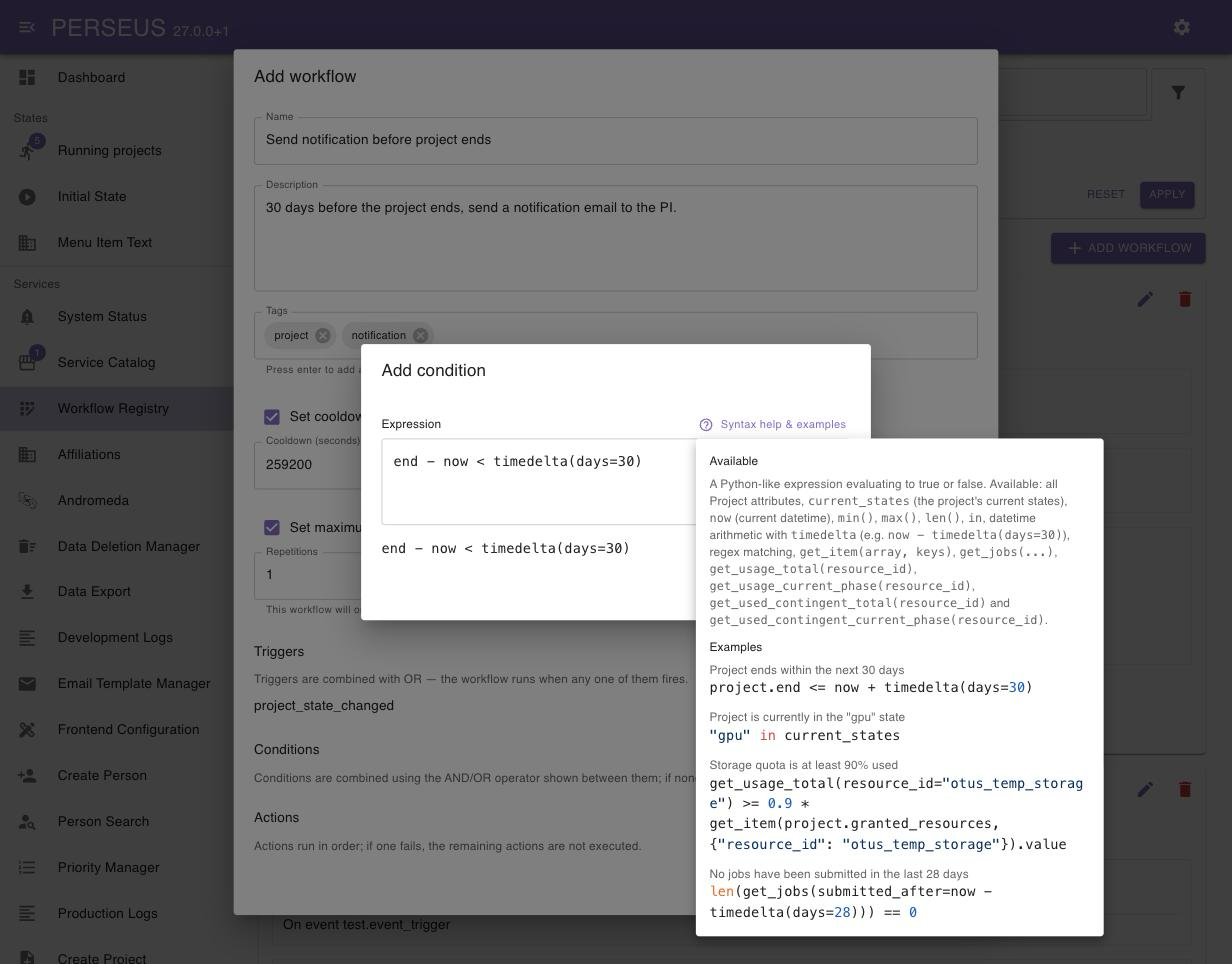
Task: Remove the 'project' tag chip
Action: coord(323,336)
